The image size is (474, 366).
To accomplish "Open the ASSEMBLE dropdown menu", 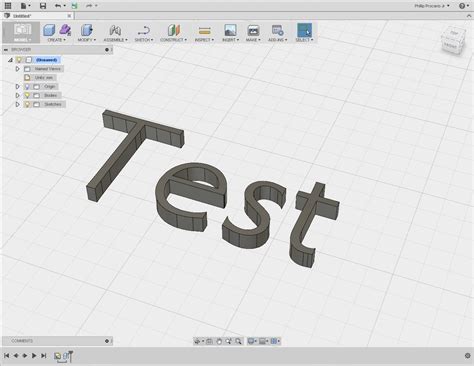I will point(115,40).
